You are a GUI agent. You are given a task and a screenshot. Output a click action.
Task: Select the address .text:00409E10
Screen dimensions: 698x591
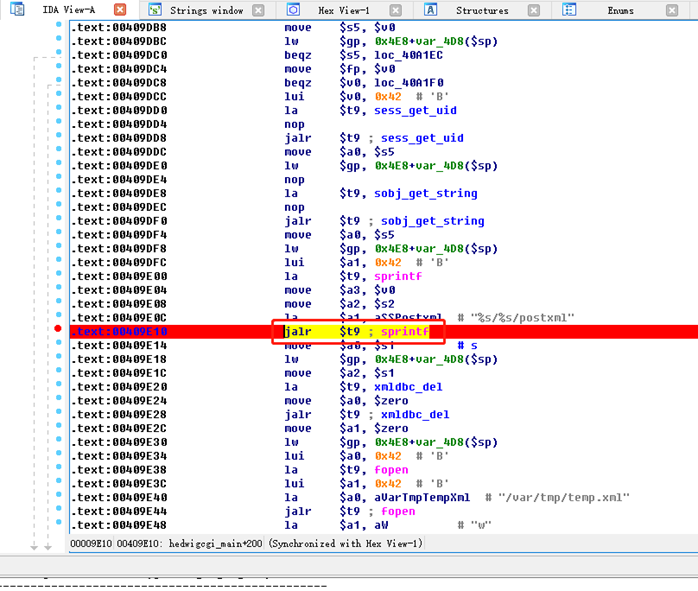coord(119,332)
